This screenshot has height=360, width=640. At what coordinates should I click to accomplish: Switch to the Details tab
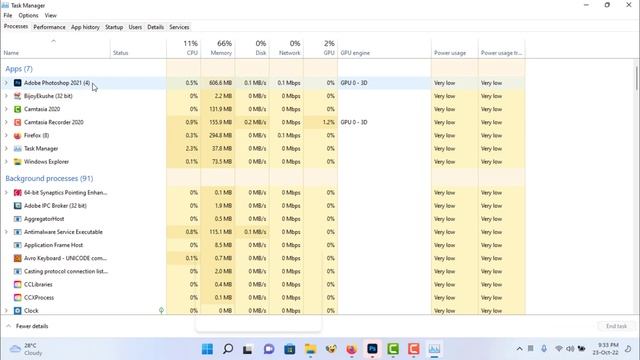coord(156,27)
